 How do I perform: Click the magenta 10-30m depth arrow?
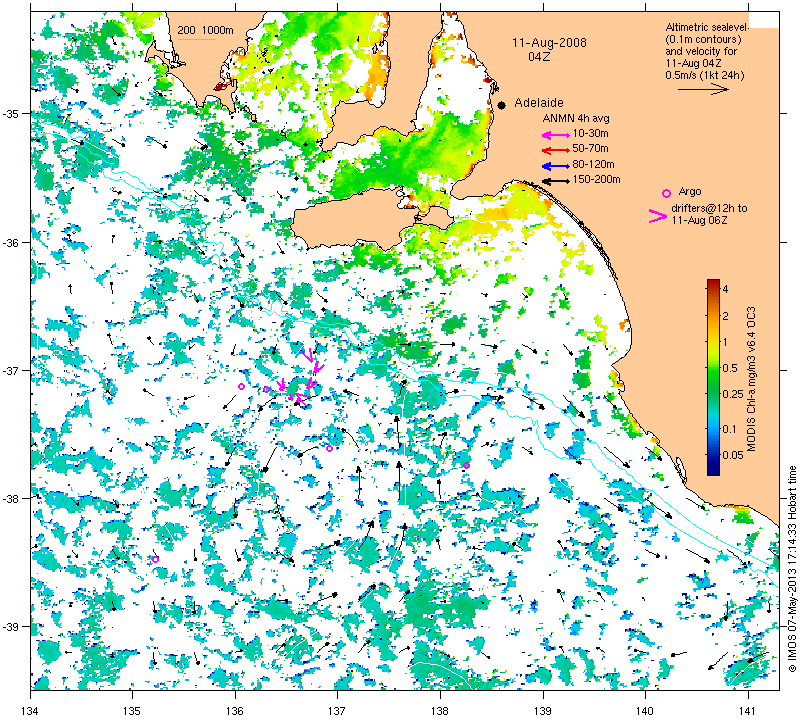click(555, 135)
